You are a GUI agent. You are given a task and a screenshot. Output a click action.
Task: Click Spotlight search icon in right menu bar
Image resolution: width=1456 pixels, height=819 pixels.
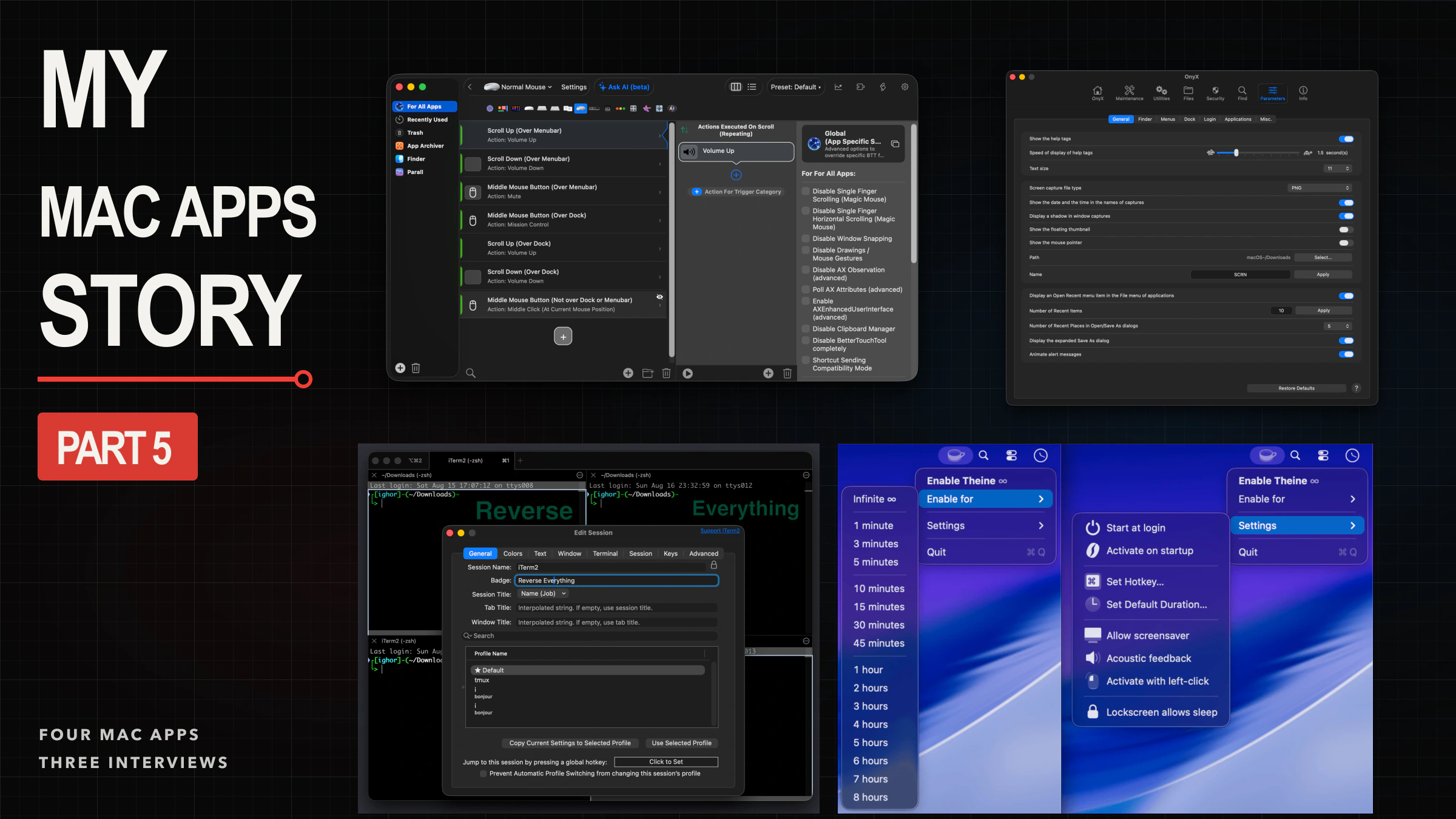point(1295,455)
